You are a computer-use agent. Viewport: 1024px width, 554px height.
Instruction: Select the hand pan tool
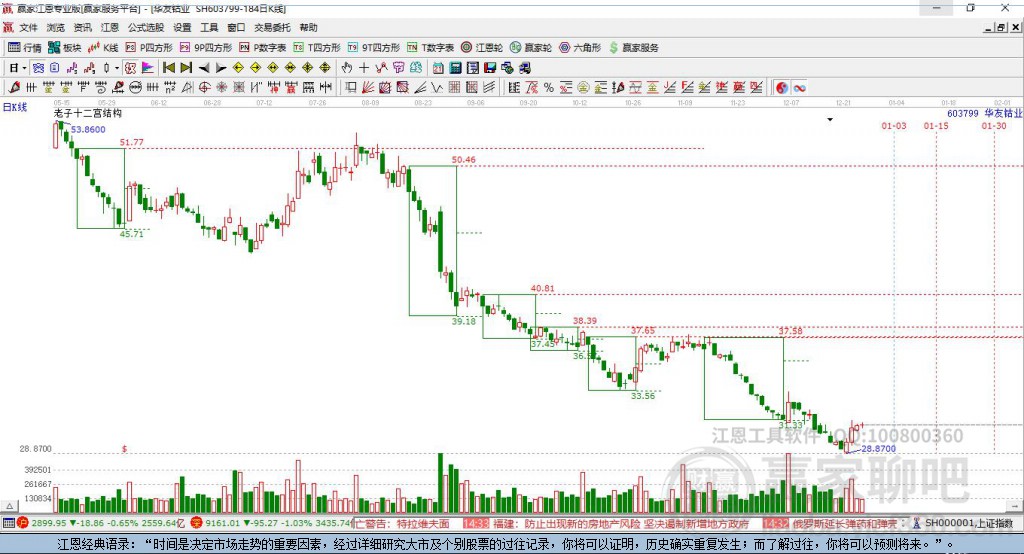tap(347, 68)
